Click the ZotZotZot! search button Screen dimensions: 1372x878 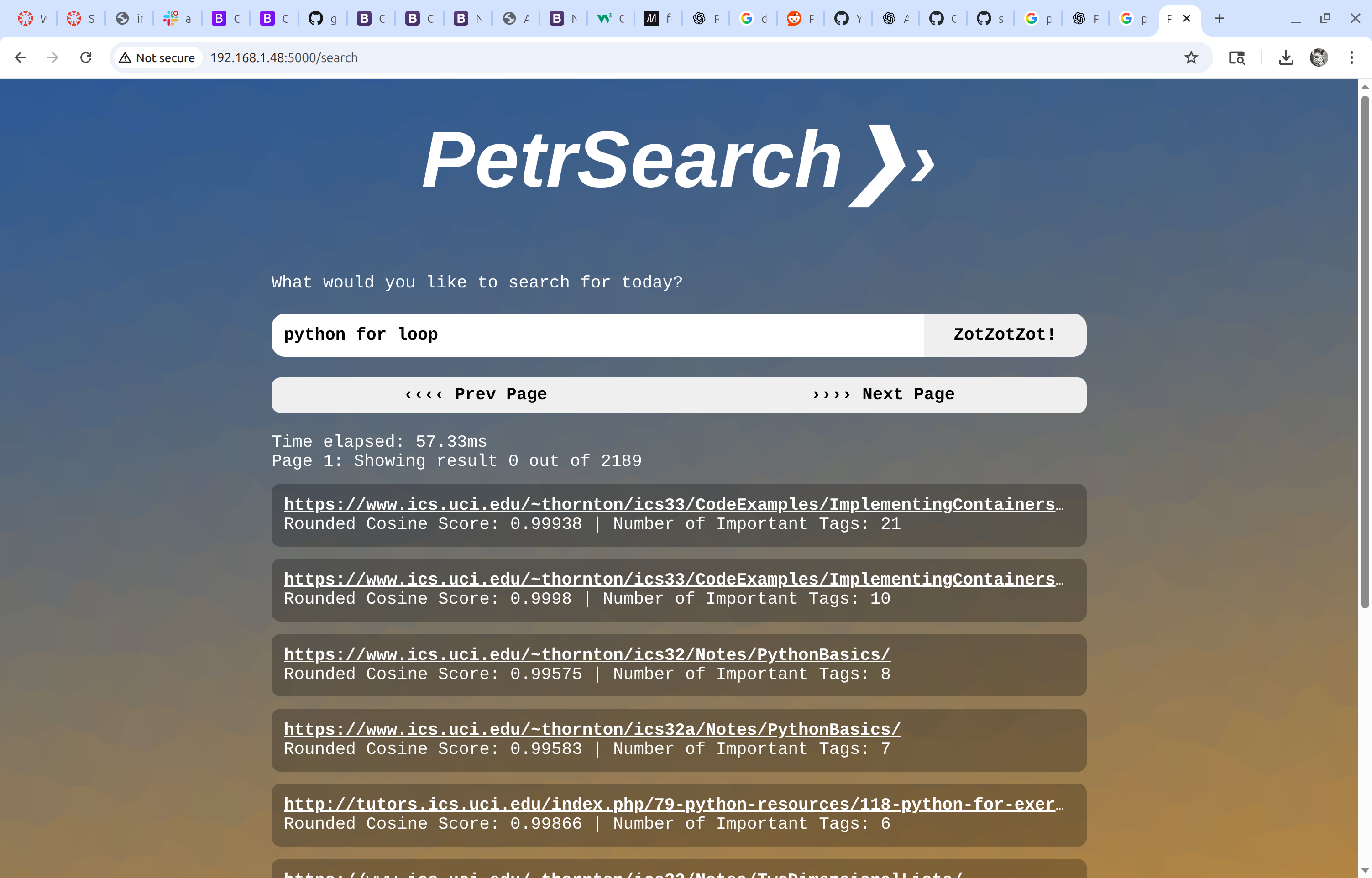[x=1004, y=334]
